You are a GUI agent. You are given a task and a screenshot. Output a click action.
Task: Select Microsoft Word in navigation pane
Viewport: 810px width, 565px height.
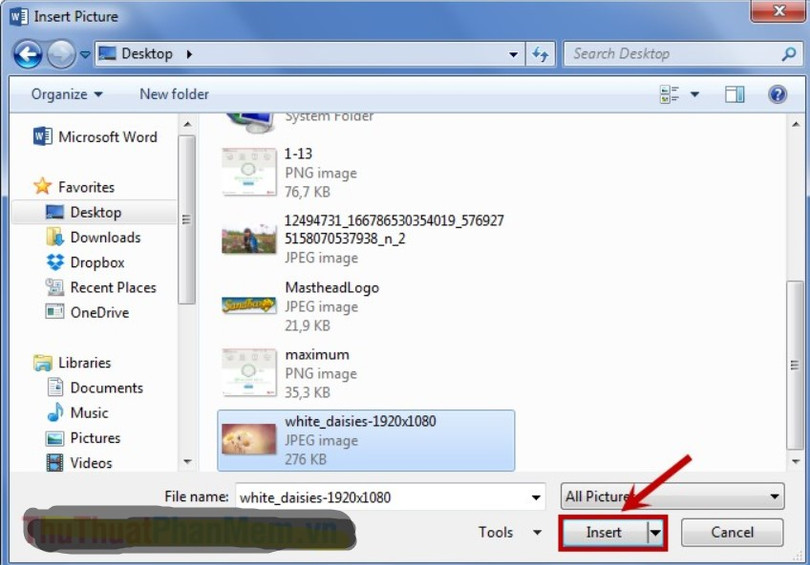tap(107, 137)
